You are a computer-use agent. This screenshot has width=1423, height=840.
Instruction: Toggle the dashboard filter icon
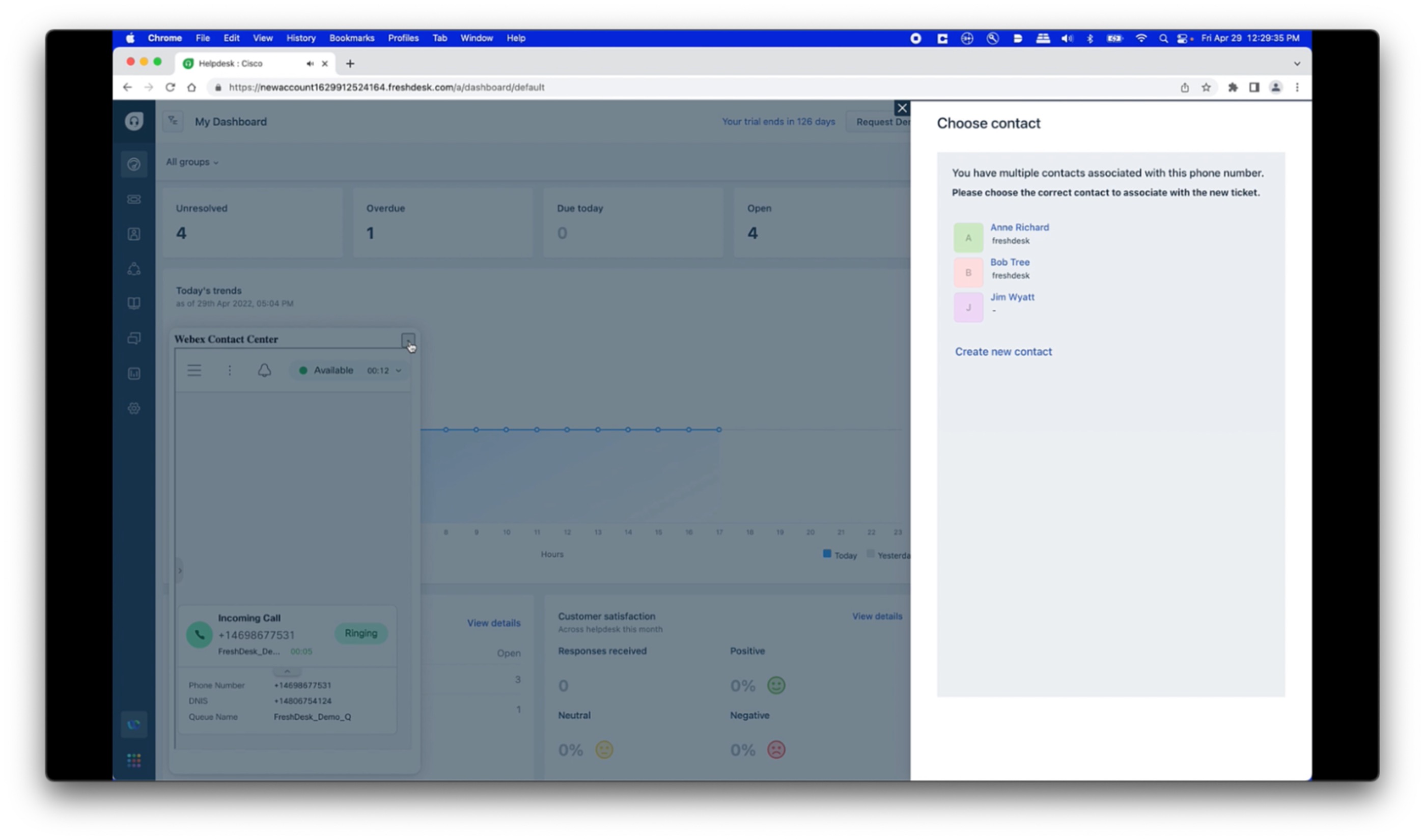(173, 121)
